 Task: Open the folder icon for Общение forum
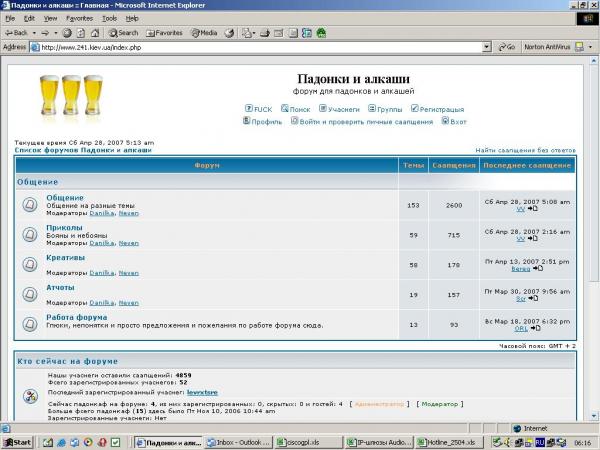[30, 205]
